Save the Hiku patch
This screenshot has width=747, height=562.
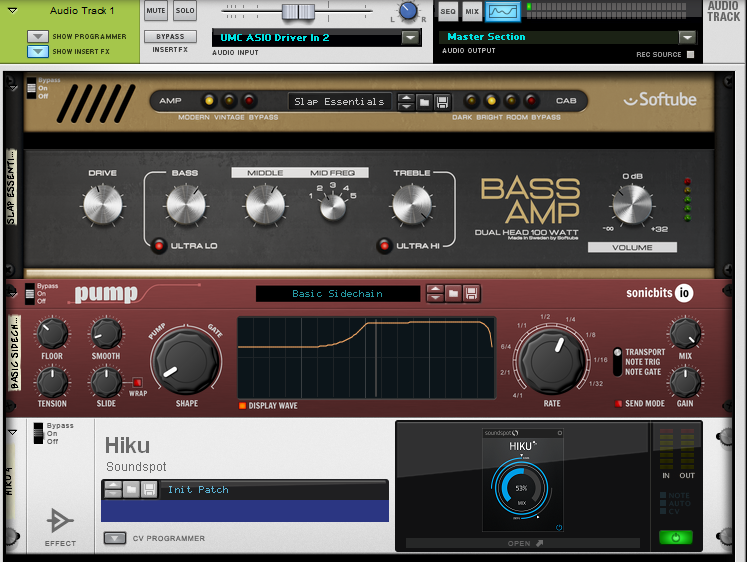point(149,490)
